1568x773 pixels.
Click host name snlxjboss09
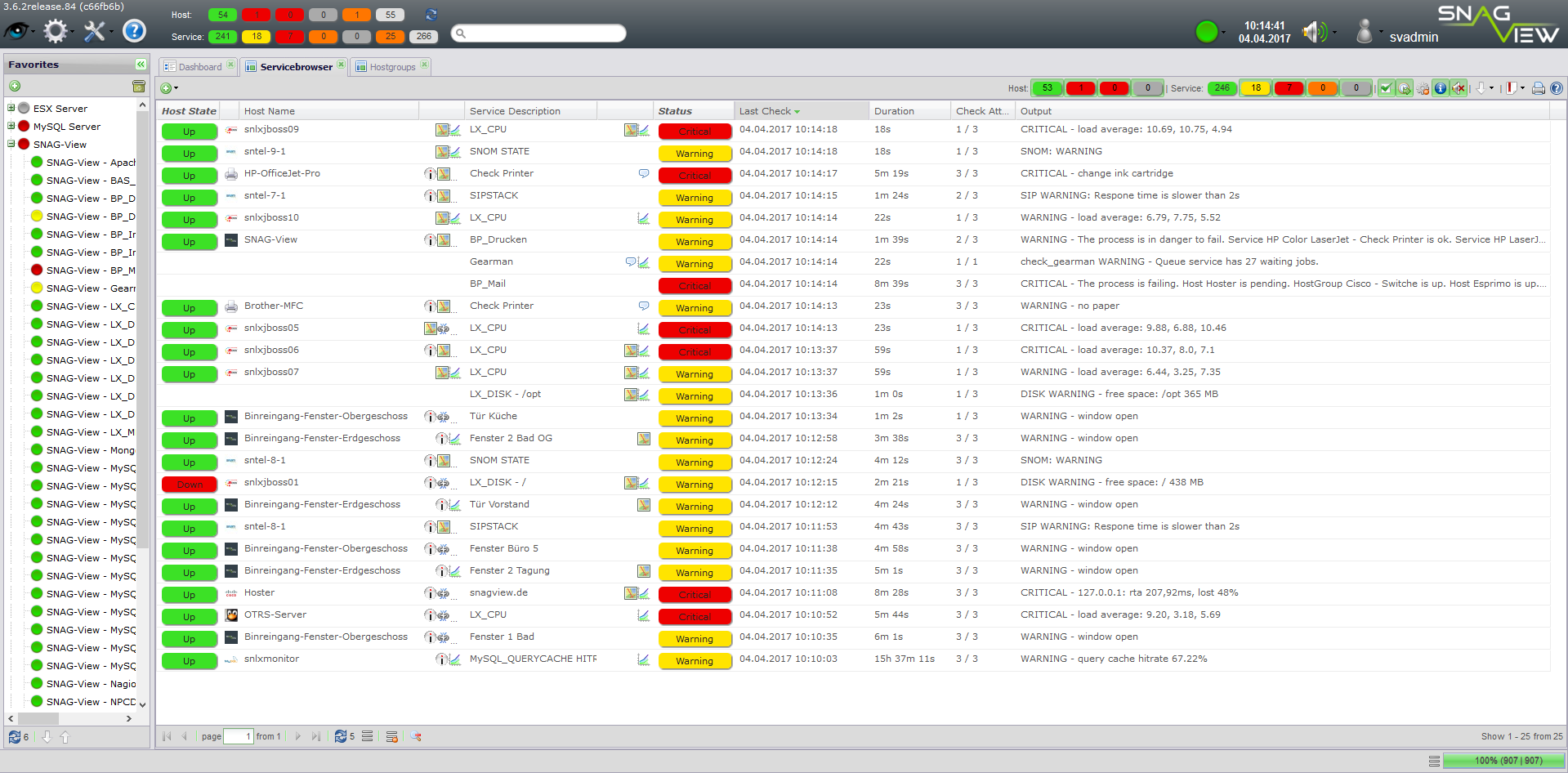pyautogui.click(x=271, y=129)
